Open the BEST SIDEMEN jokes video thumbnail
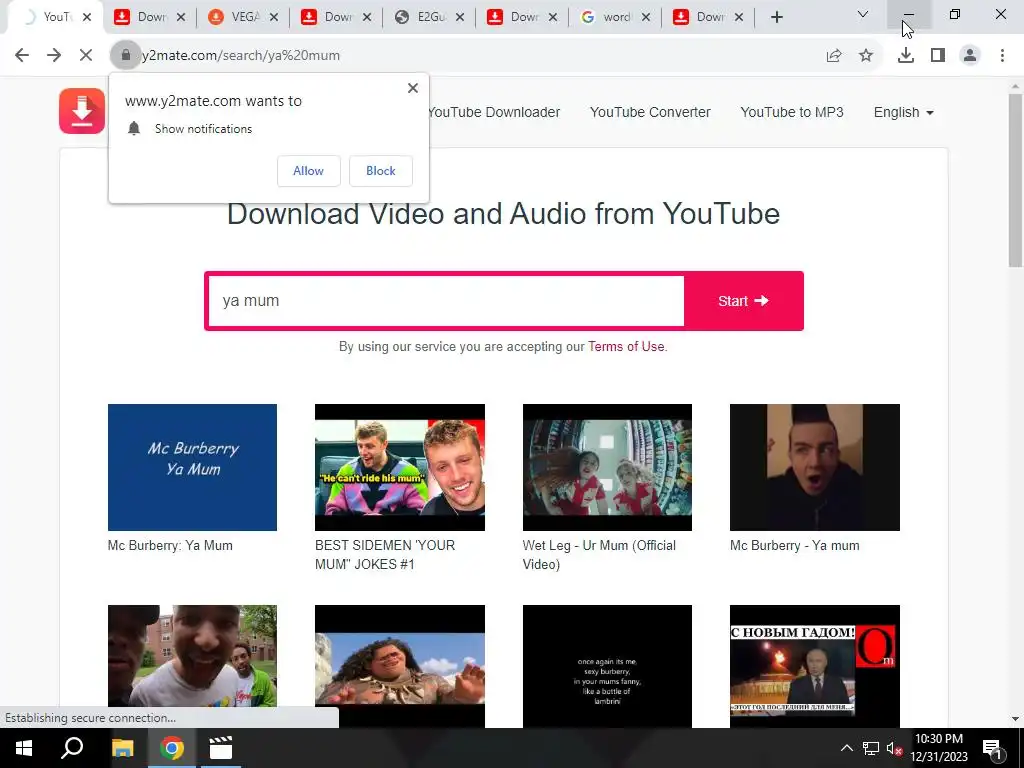Viewport: 1024px width, 768px height. tap(400, 468)
